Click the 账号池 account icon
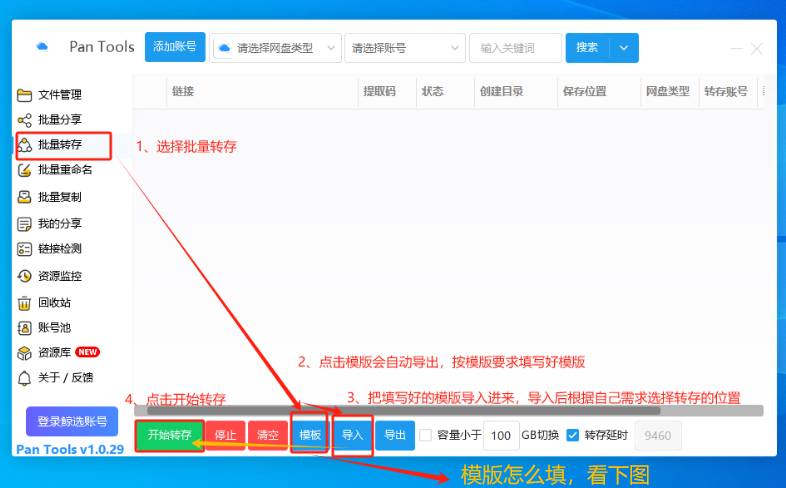This screenshot has height=488, width=786. (24, 328)
